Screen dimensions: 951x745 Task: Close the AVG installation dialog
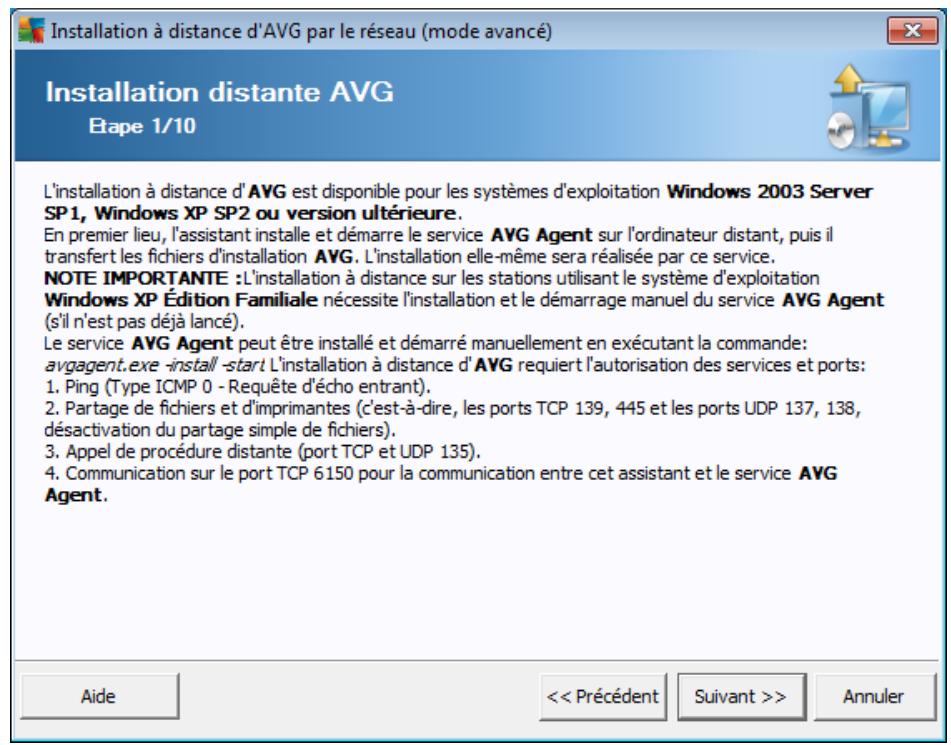coord(912,30)
